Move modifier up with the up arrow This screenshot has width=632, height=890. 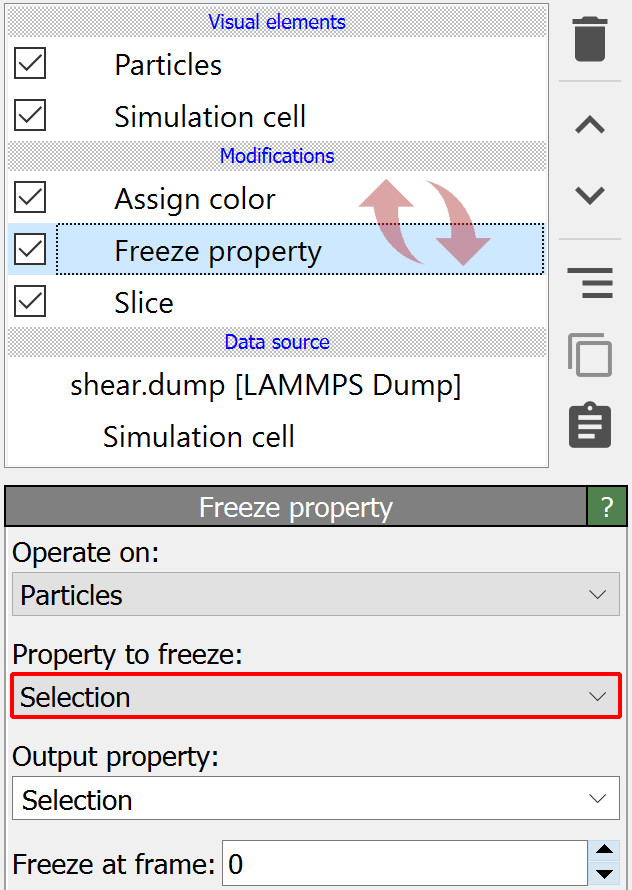point(590,125)
